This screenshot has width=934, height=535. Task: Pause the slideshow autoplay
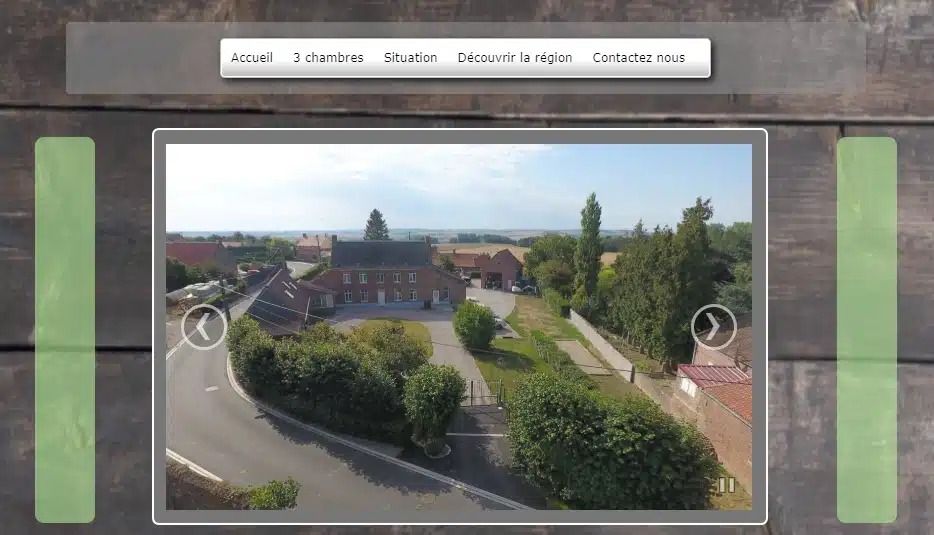(x=726, y=485)
